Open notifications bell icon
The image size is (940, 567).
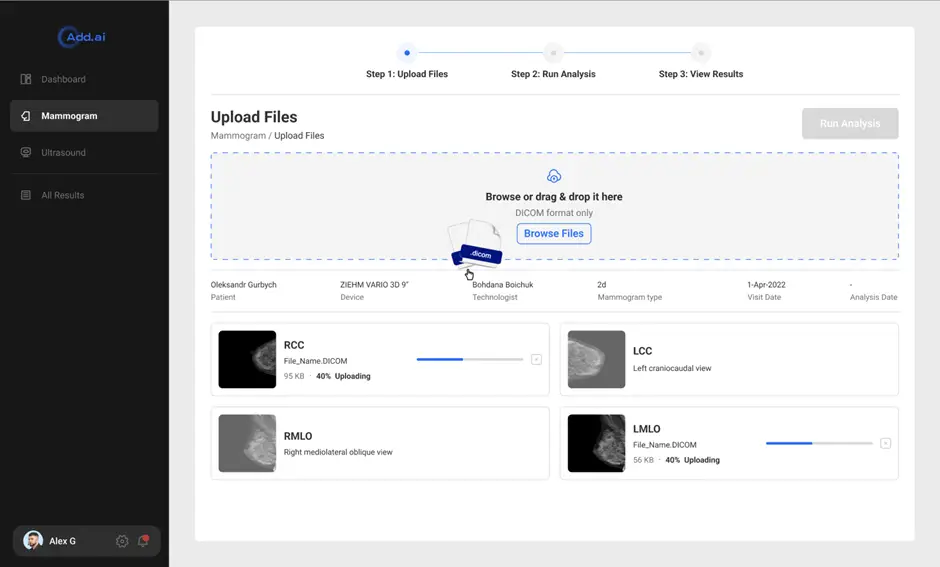(143, 541)
